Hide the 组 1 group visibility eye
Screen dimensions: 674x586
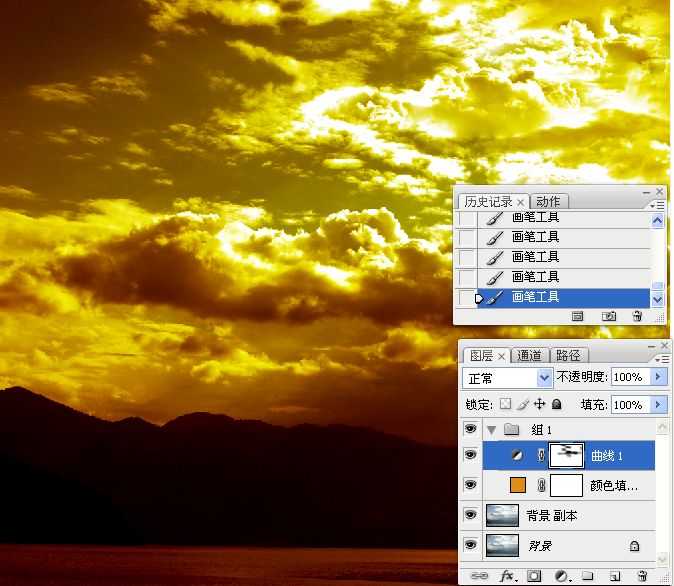point(470,429)
